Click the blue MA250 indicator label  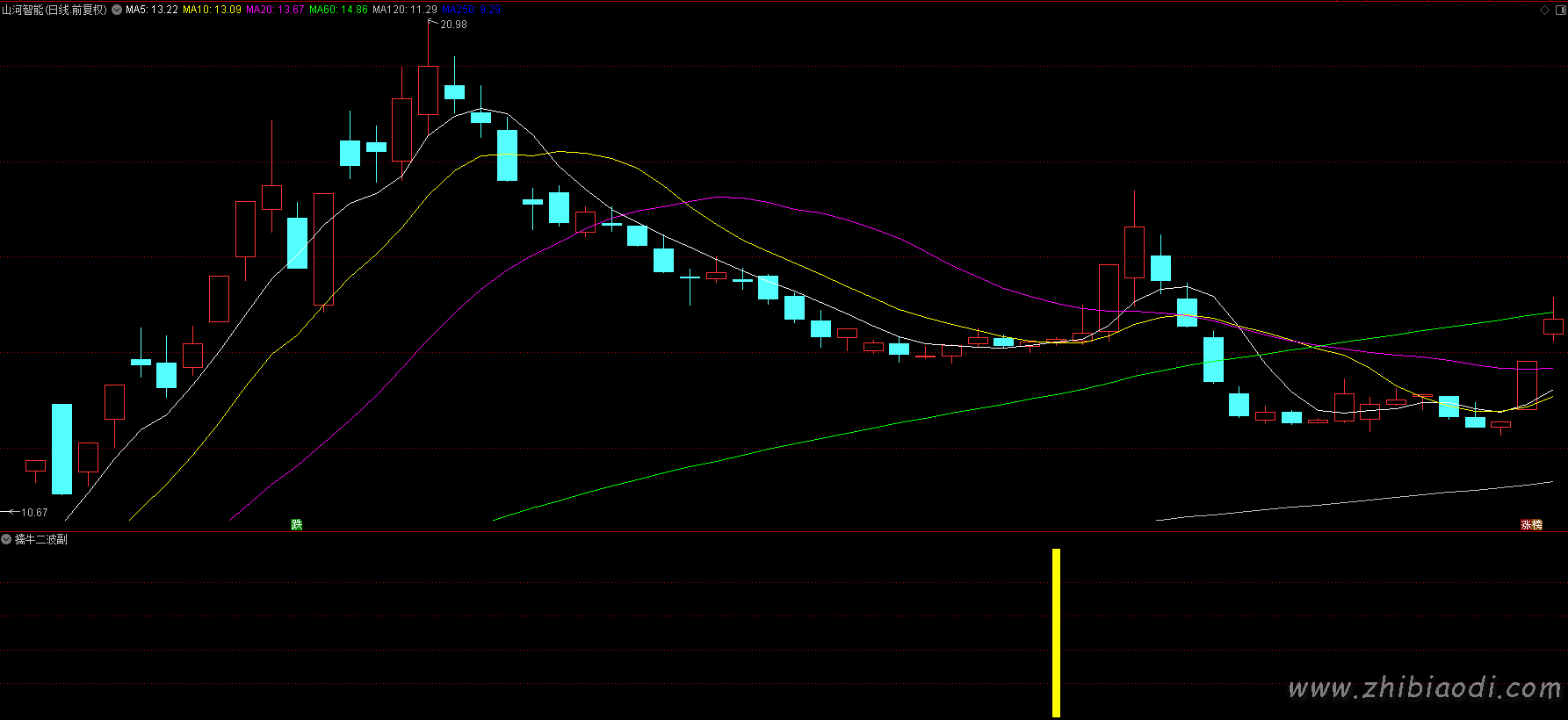(471, 10)
